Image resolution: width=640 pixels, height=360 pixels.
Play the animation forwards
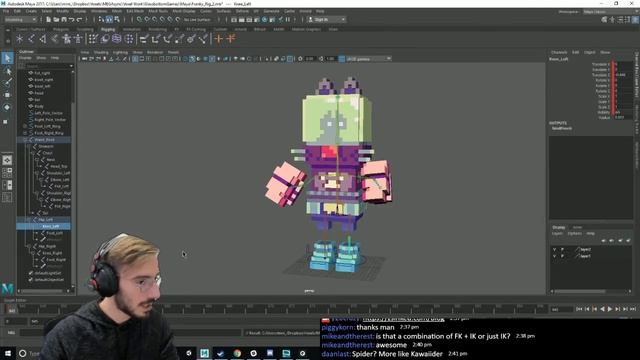coord(610,309)
